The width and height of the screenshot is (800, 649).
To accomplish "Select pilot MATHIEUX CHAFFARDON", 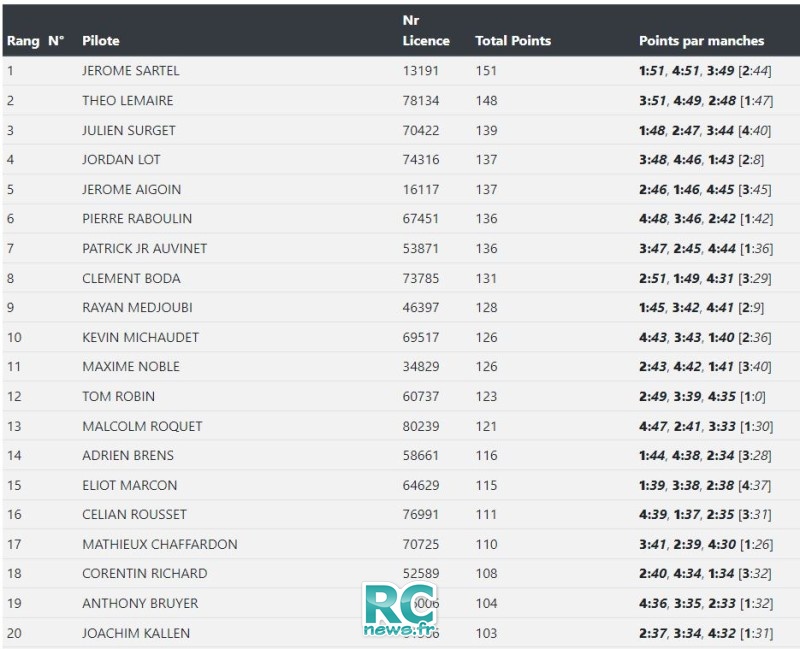I will 160,544.
